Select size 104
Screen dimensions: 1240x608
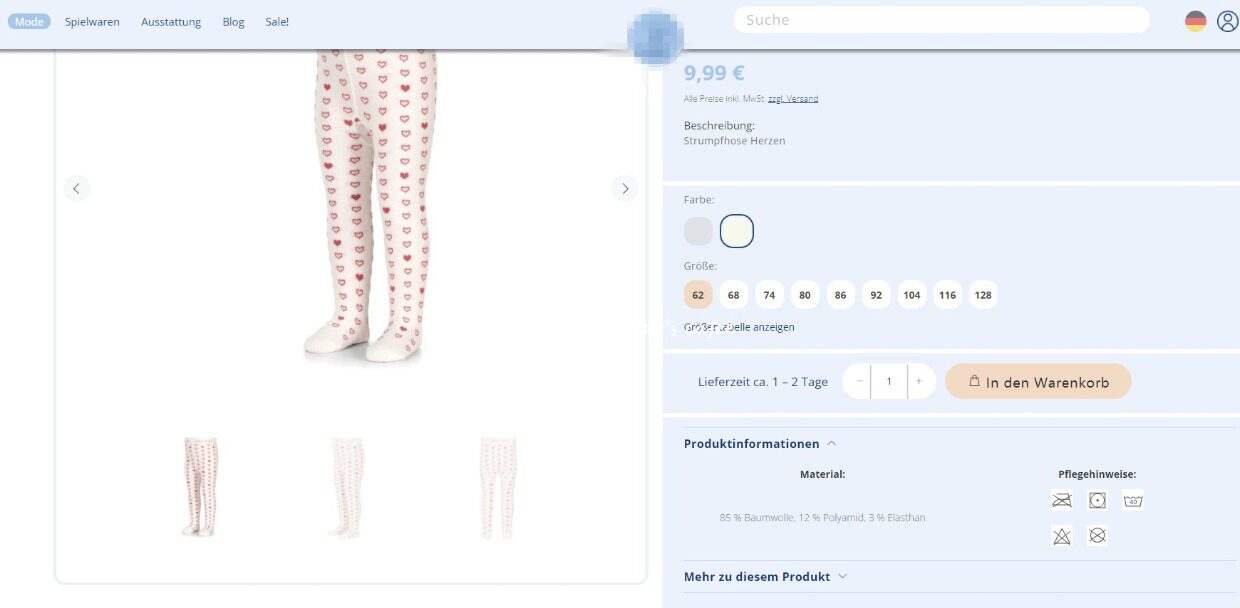911,295
